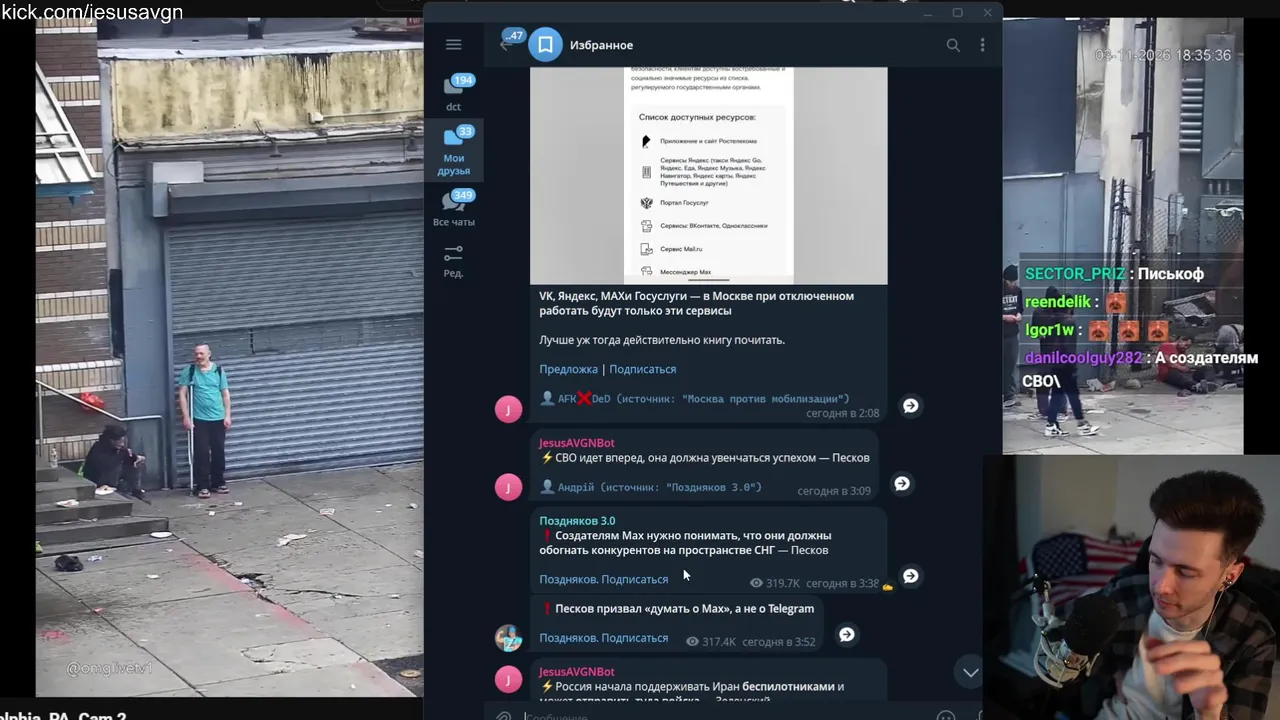
Task: Click the Избранное chat title
Action: (601, 45)
